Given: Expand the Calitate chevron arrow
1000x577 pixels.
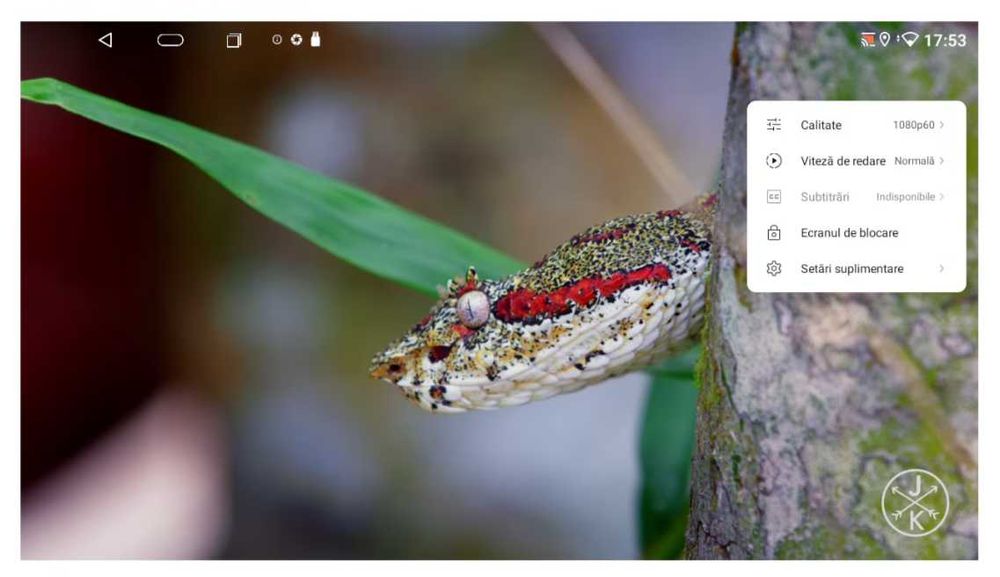Looking at the screenshot, I should 942,125.
